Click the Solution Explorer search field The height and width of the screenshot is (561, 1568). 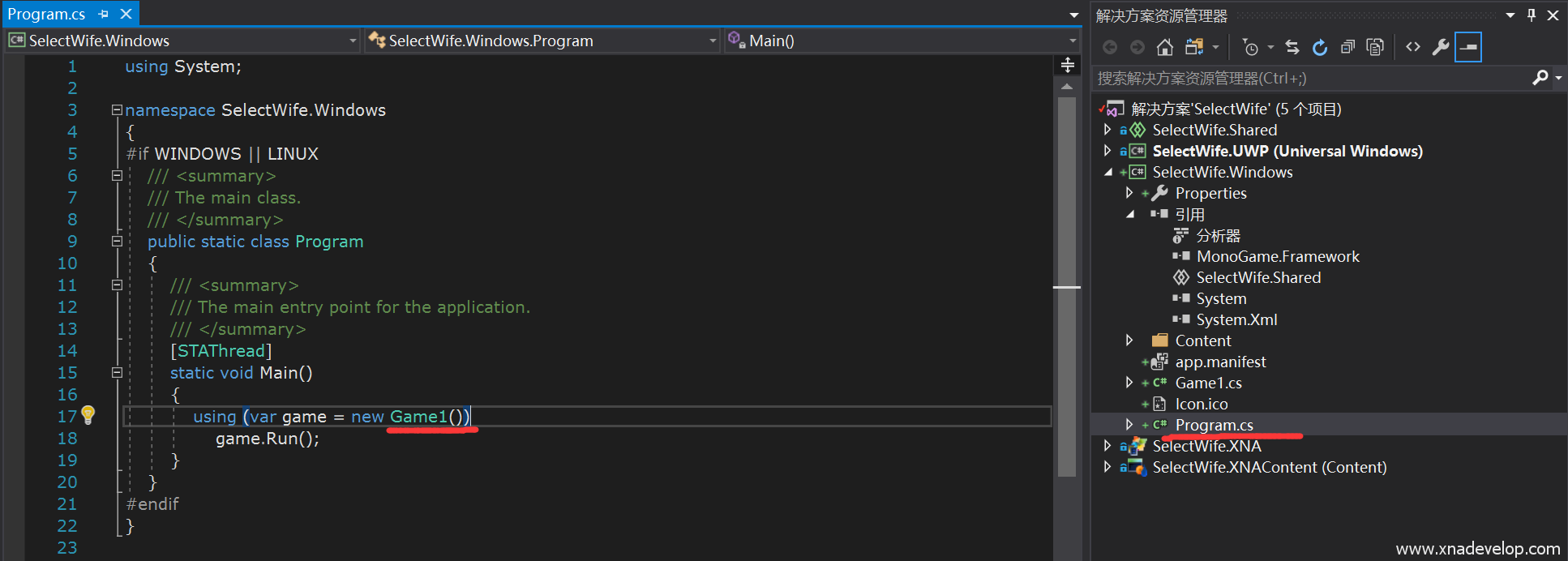(x=1309, y=79)
